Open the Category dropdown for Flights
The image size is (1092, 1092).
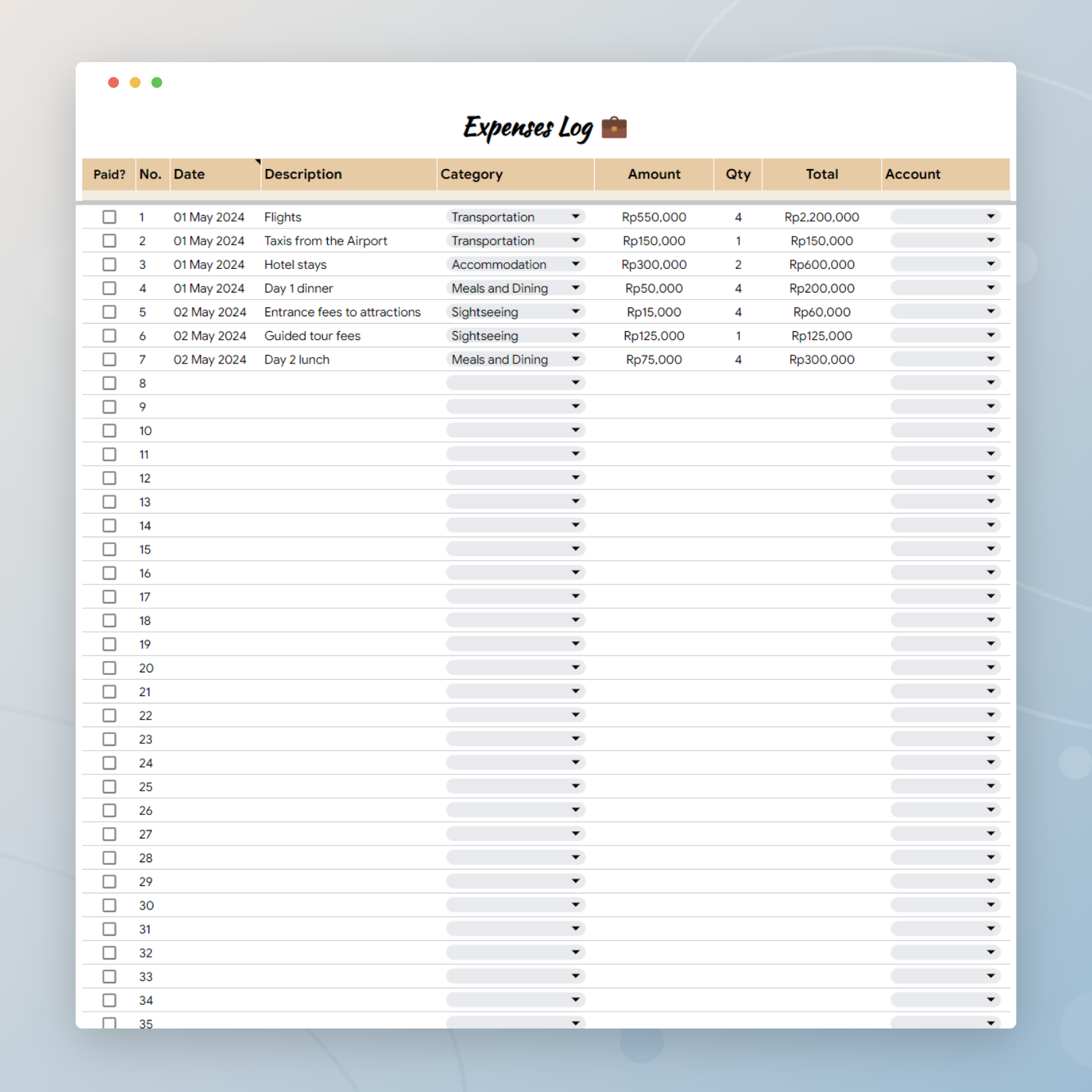pos(516,217)
